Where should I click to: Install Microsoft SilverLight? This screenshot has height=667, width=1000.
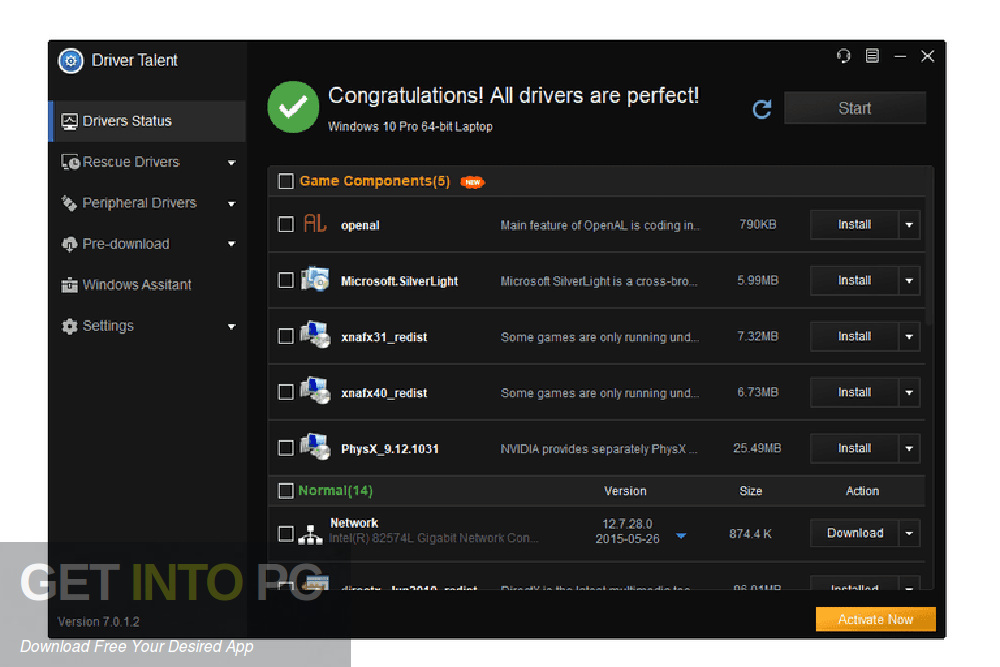[855, 281]
